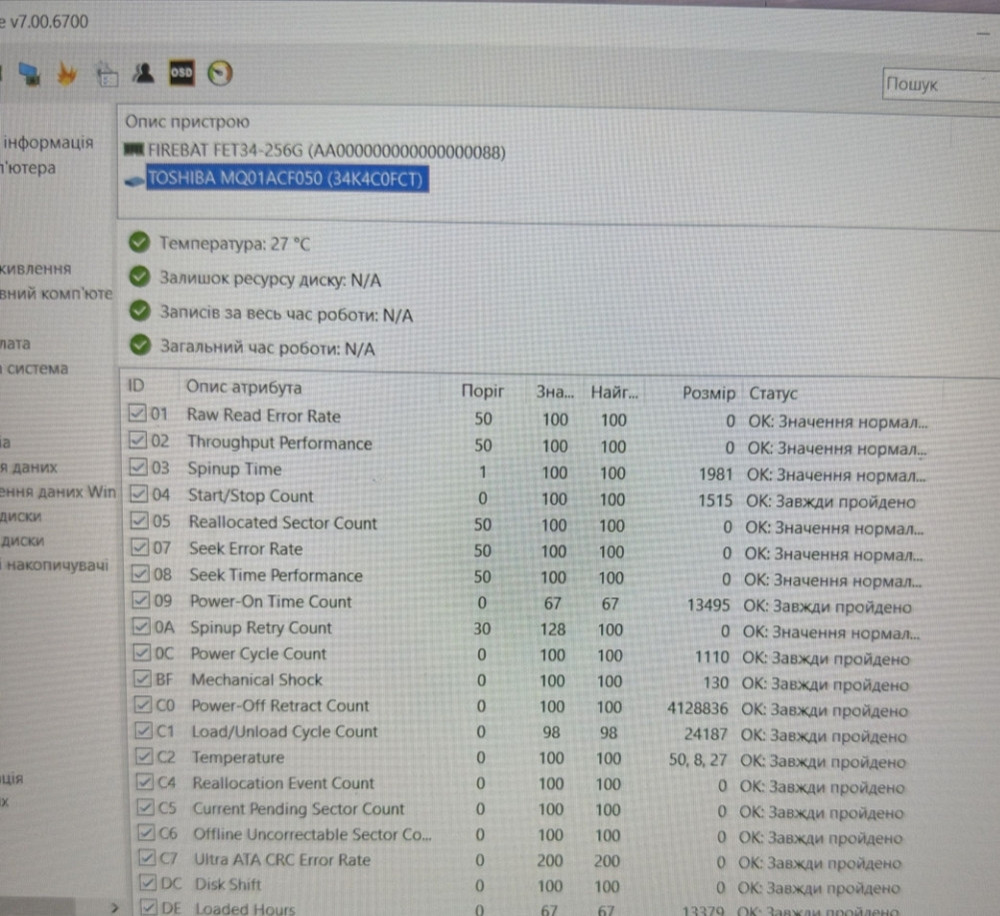The image size is (1000, 916).
Task: Untick the Temperature attribute C2 checkbox
Action: [145, 758]
